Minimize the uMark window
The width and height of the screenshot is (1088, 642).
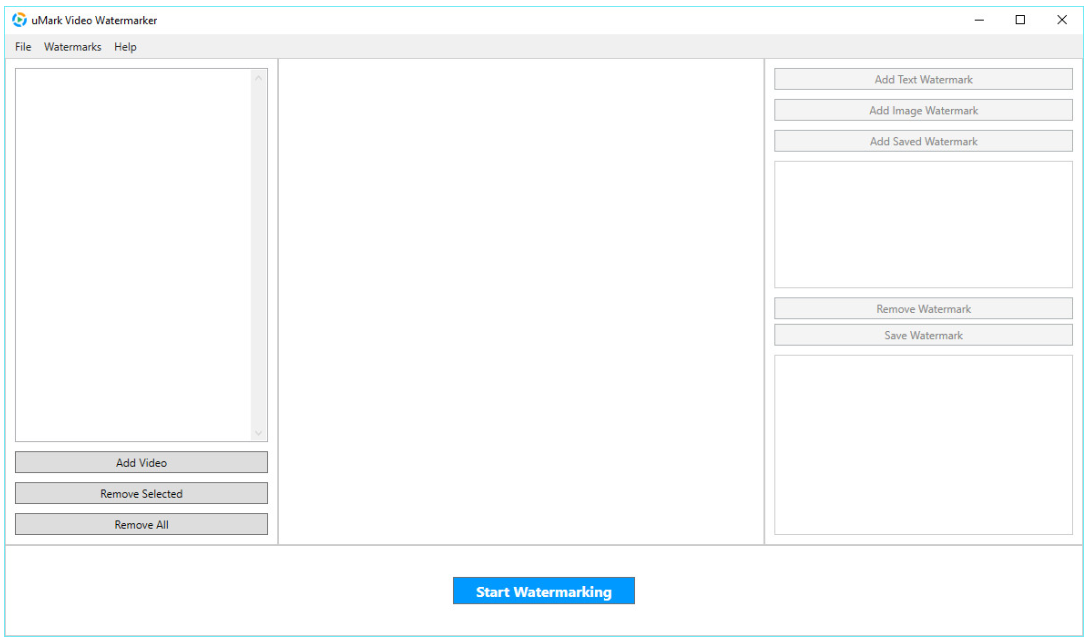point(979,20)
